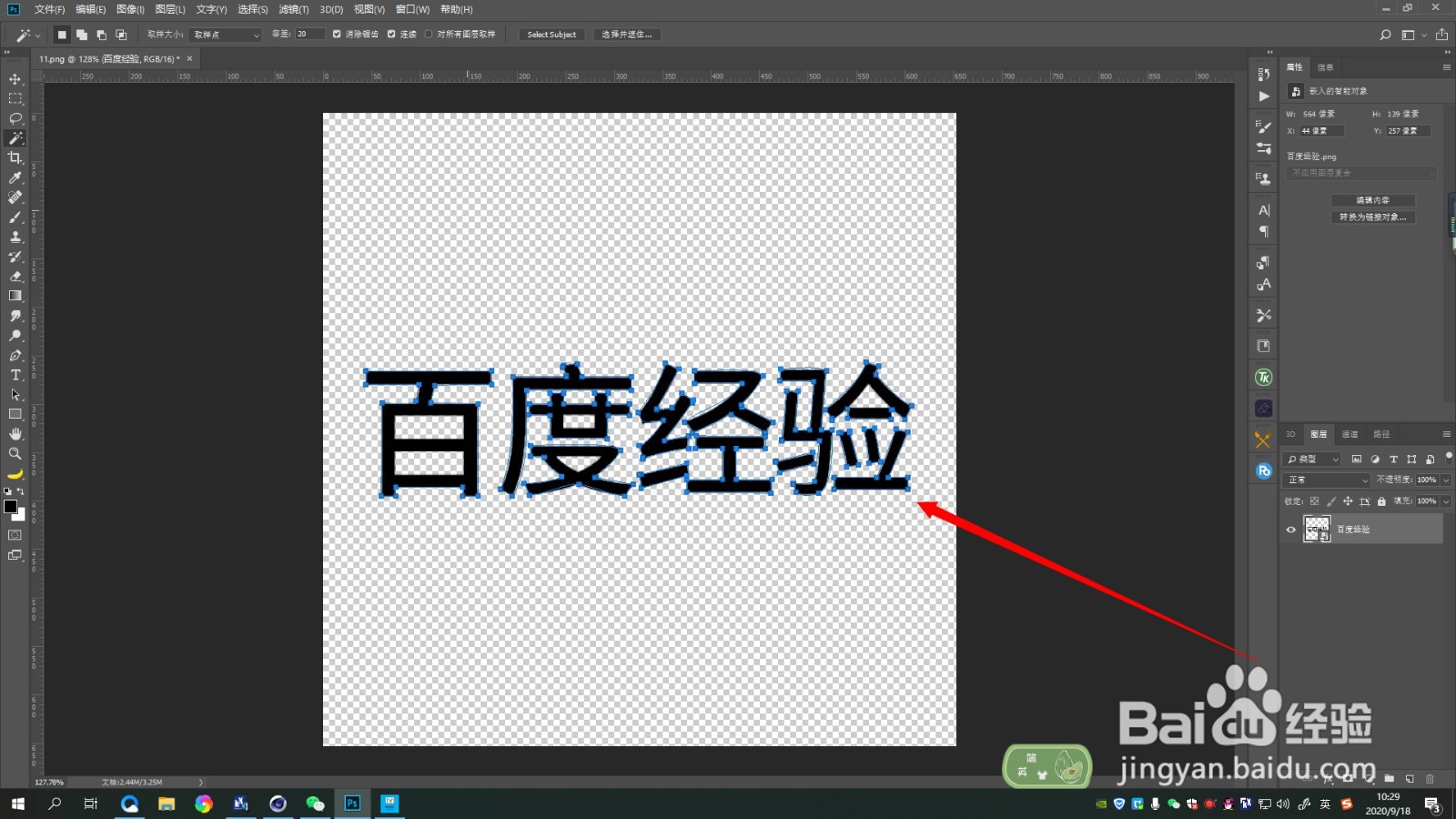Select the Gradient tool
The image size is (1456, 819).
[x=15, y=296]
